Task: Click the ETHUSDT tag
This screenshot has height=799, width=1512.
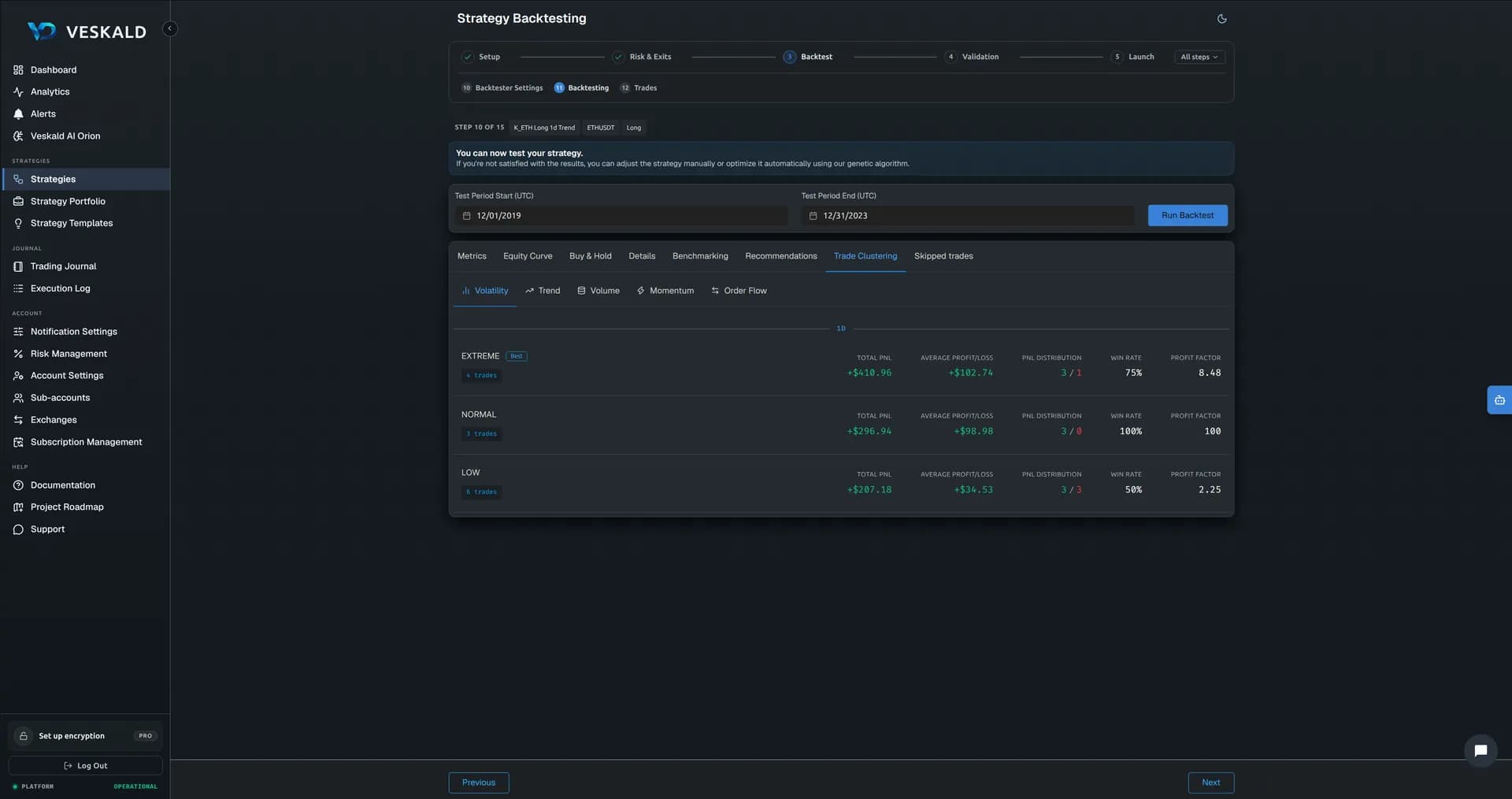Action: pos(601,128)
